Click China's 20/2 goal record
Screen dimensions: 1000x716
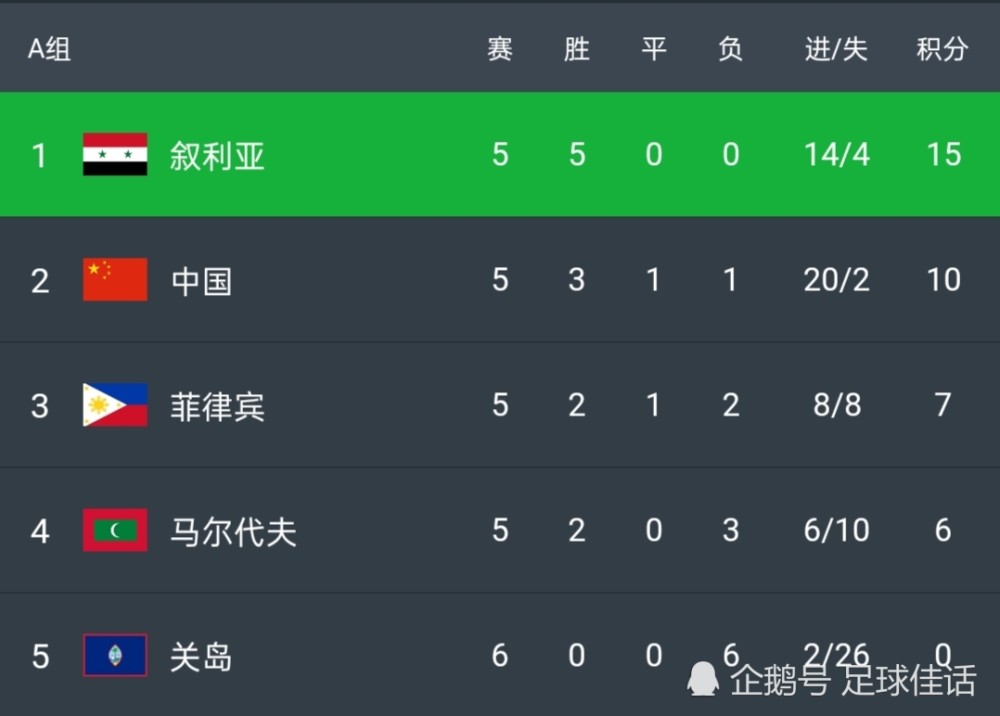point(836,279)
